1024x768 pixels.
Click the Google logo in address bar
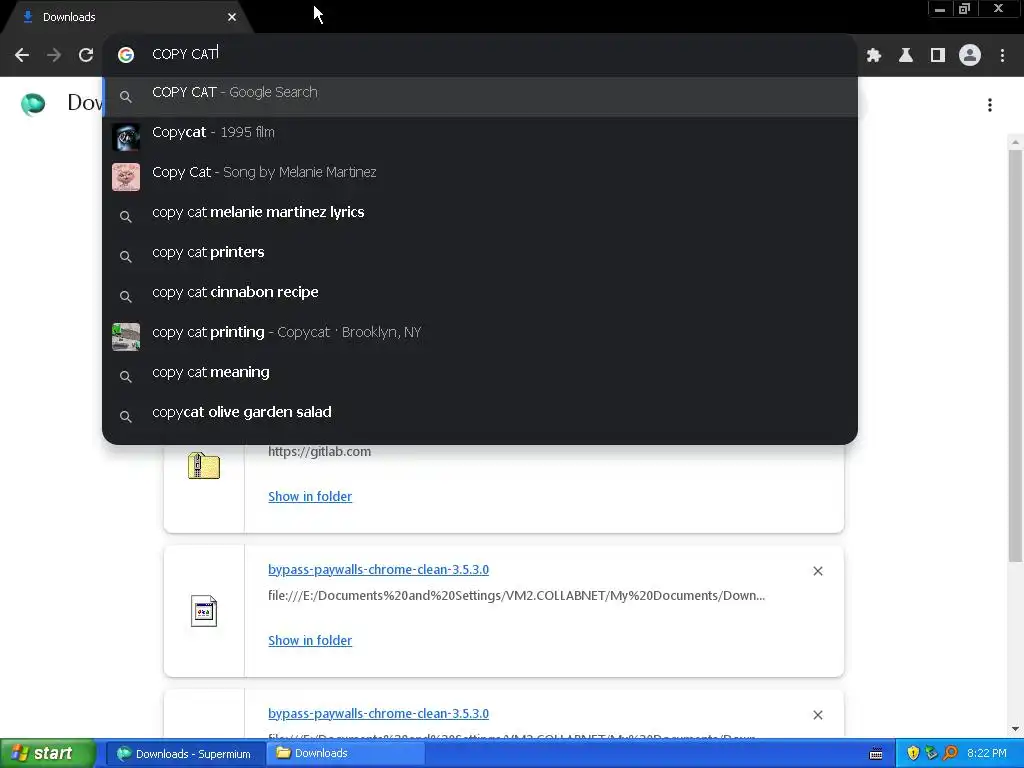[x=125, y=55]
